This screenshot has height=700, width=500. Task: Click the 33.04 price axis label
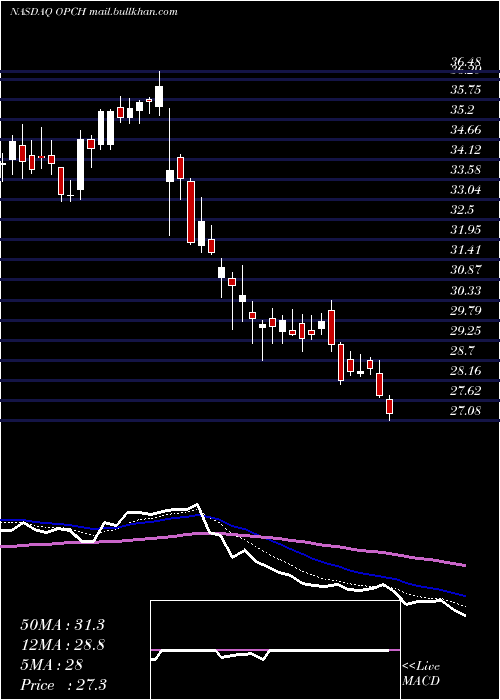[465, 190]
